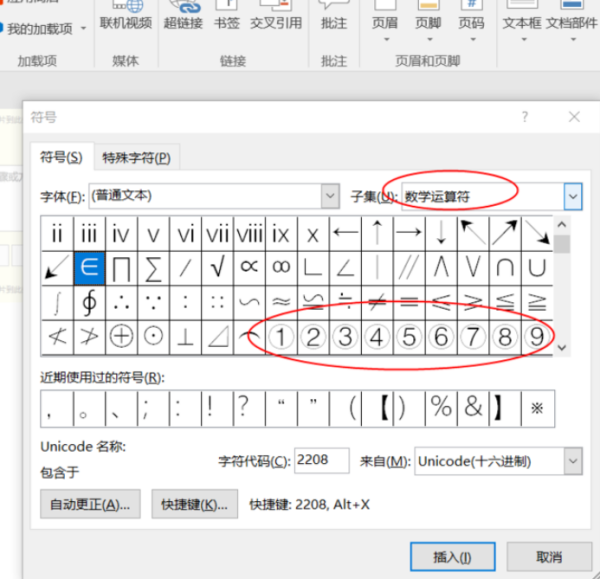Select the southwest arrow symbol ↙
600x579 pixels.
coord(57,268)
